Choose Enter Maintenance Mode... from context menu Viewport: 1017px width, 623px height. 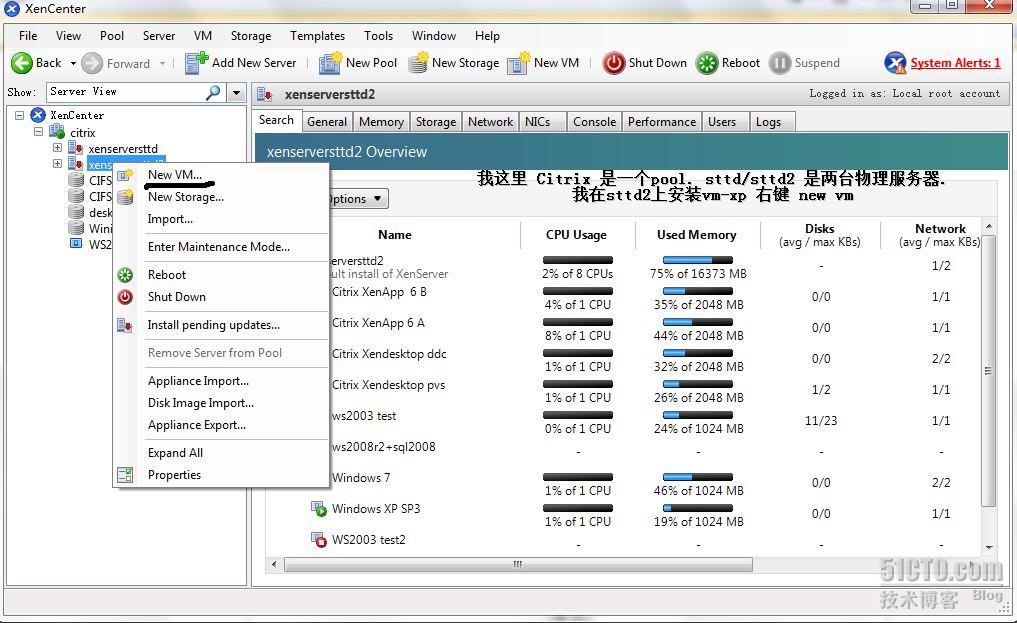coord(219,247)
